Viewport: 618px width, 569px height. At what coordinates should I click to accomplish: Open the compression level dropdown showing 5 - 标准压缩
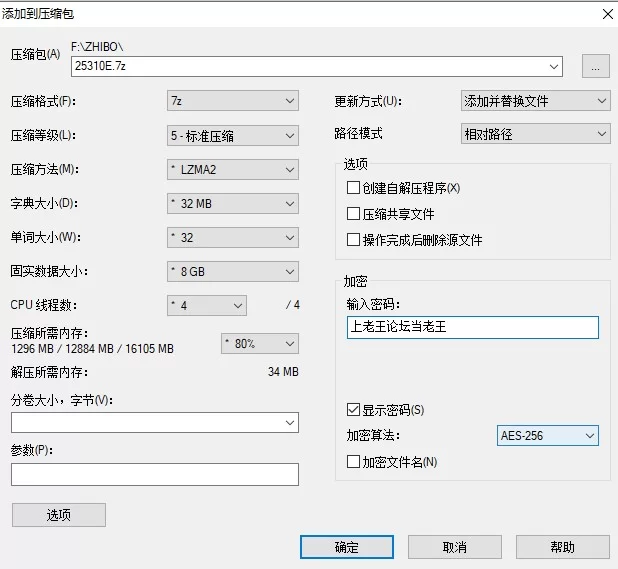(x=233, y=136)
